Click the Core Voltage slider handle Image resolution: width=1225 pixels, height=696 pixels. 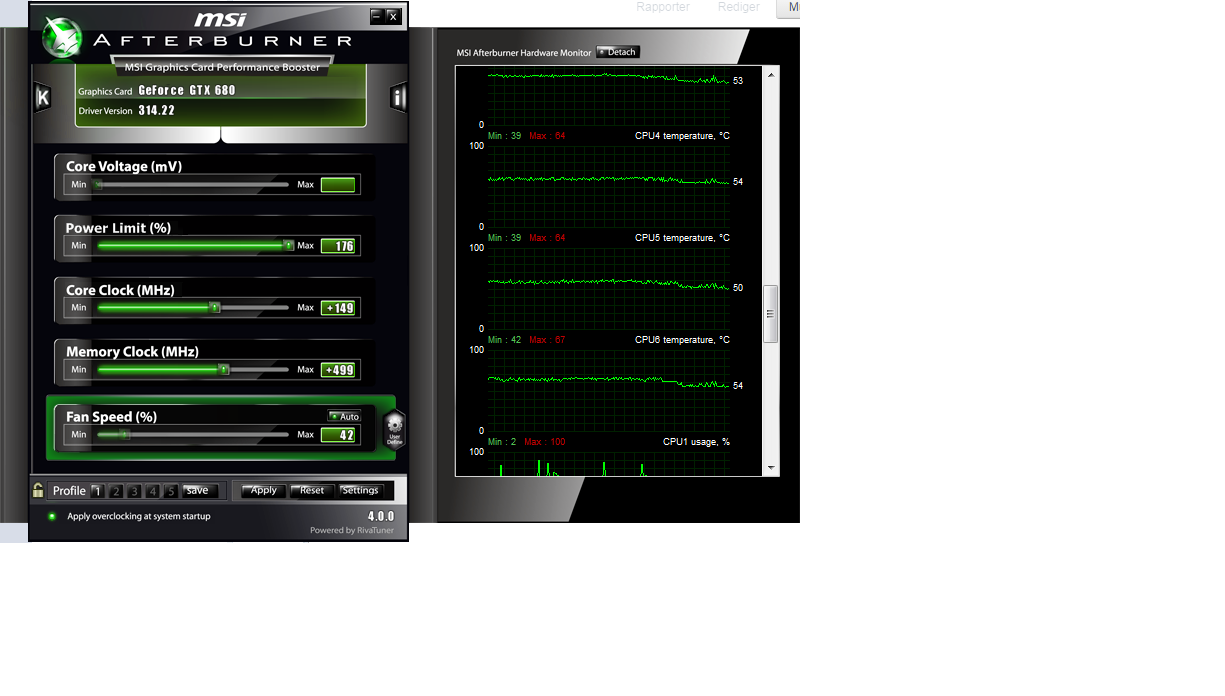[x=99, y=185]
